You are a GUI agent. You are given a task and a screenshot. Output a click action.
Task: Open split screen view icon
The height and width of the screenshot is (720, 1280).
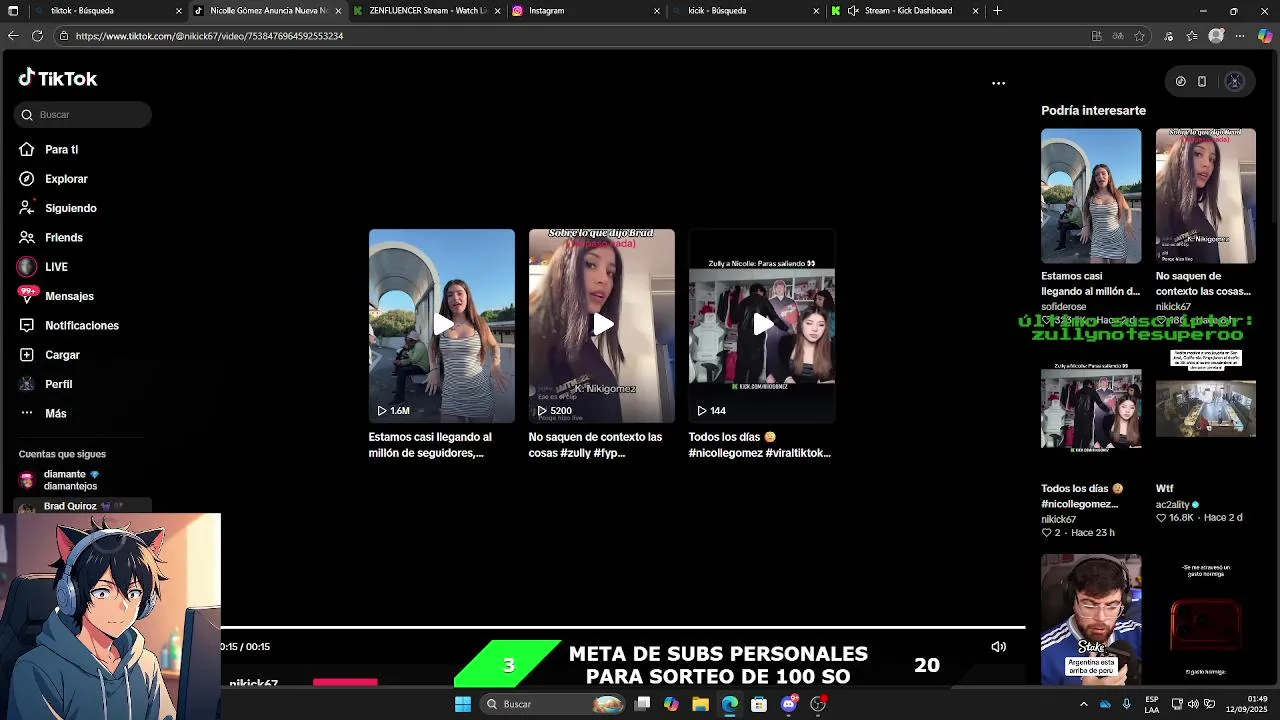coord(1096,36)
